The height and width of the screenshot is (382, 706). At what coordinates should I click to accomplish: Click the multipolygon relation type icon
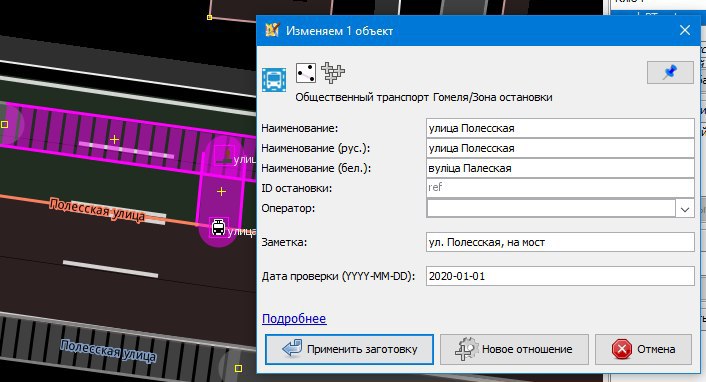click(x=333, y=73)
